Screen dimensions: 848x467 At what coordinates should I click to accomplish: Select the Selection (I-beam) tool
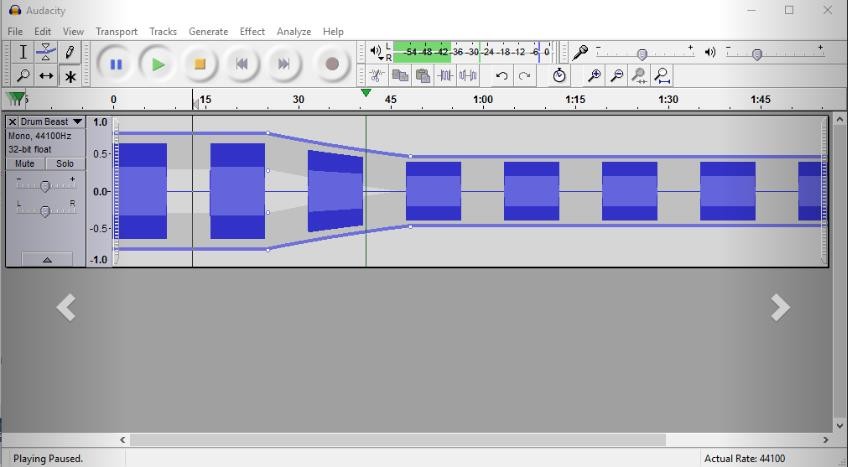point(23,52)
